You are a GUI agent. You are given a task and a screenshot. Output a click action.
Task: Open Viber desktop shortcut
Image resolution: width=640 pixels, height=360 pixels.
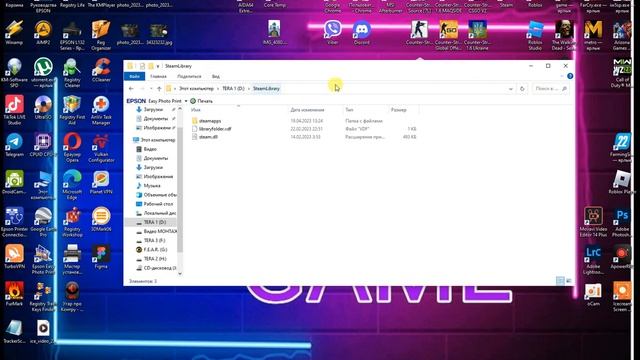333,33
